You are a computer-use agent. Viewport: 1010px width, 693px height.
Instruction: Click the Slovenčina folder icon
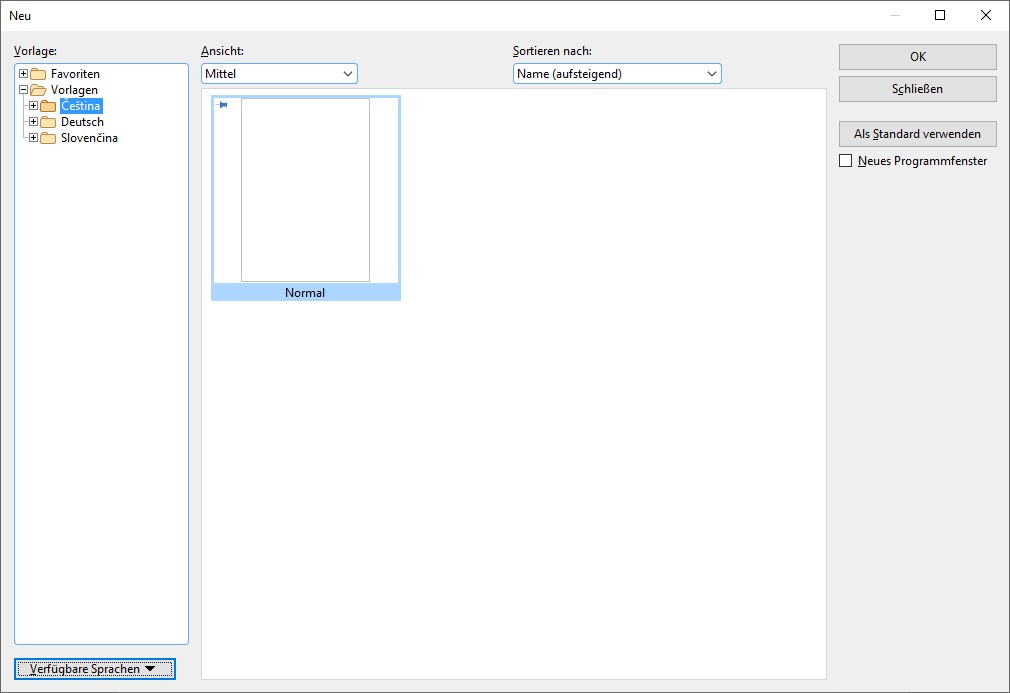pos(48,138)
